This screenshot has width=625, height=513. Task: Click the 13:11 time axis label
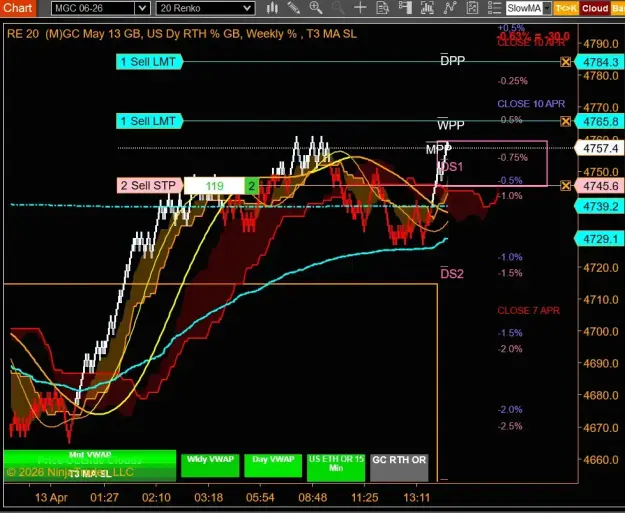point(417,497)
